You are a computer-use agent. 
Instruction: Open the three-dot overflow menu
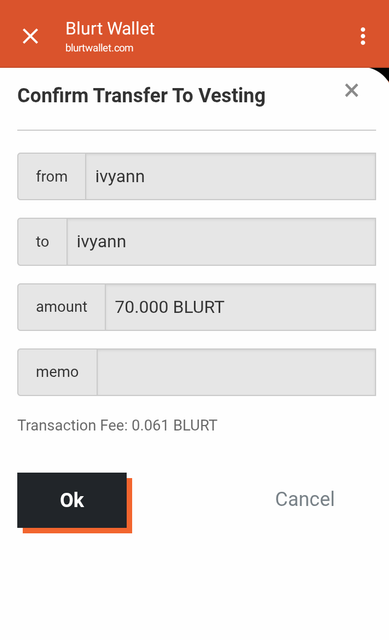pos(363,36)
